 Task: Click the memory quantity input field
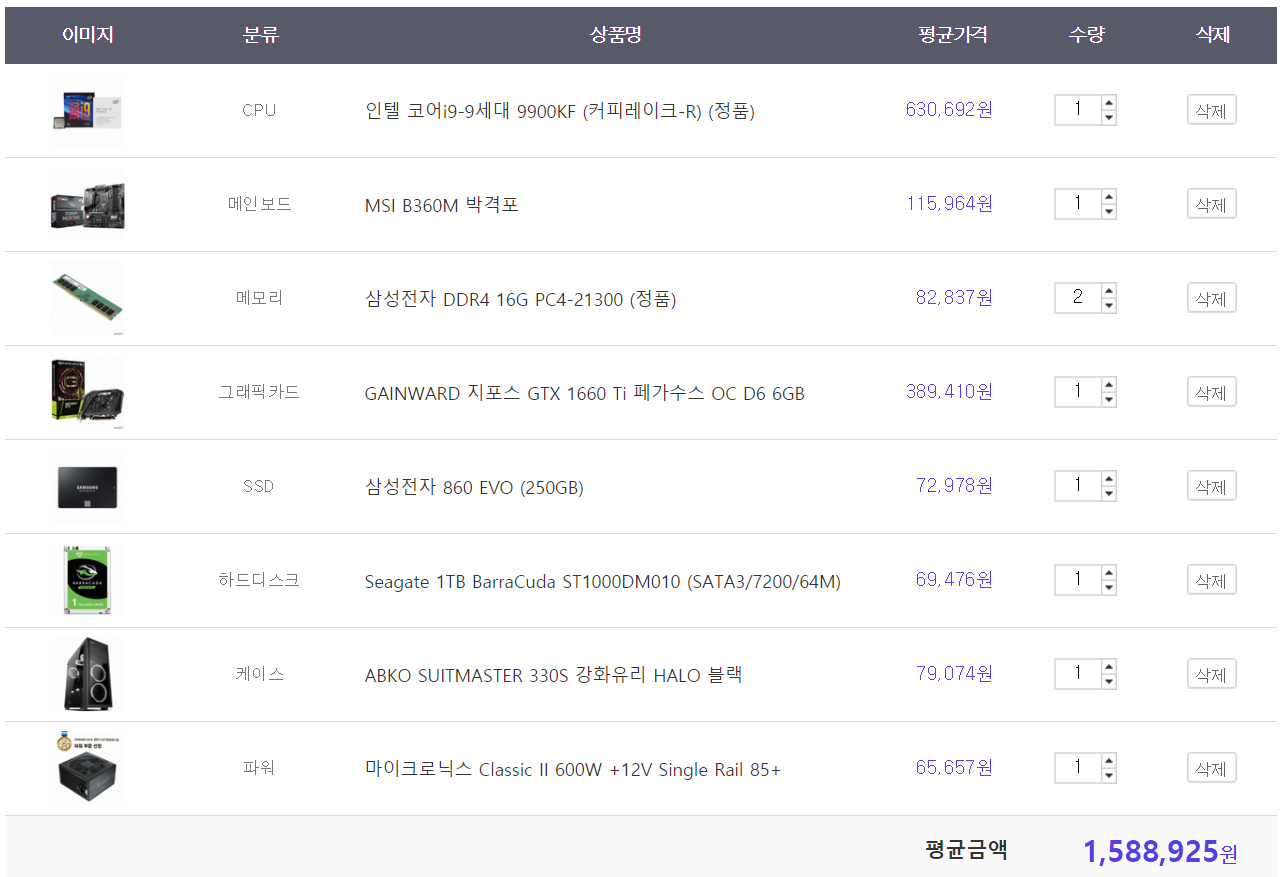[x=1078, y=298]
